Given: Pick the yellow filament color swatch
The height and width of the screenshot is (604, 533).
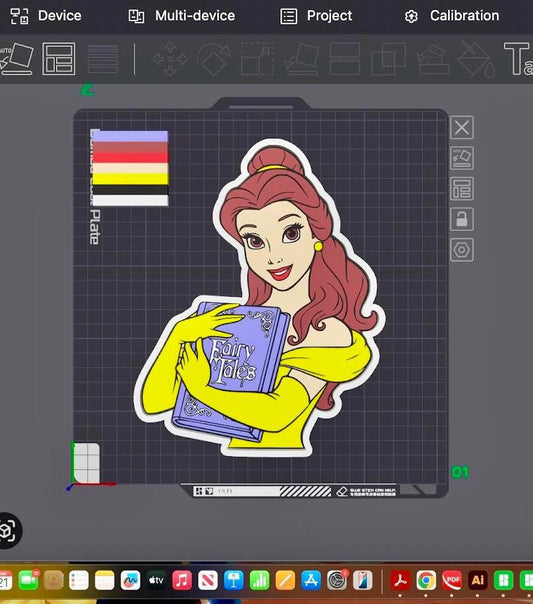Looking at the screenshot, I should coord(131,179).
